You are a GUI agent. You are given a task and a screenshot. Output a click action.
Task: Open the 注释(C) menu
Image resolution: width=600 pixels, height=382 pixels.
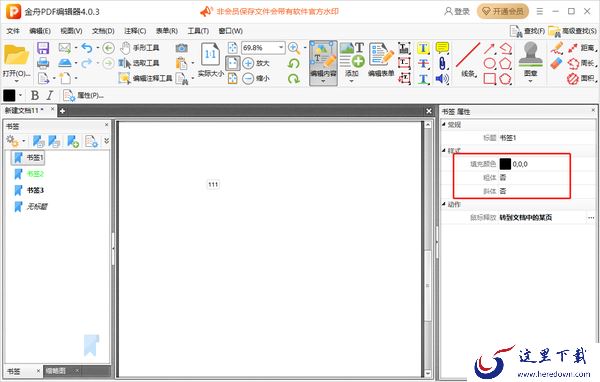click(x=135, y=31)
